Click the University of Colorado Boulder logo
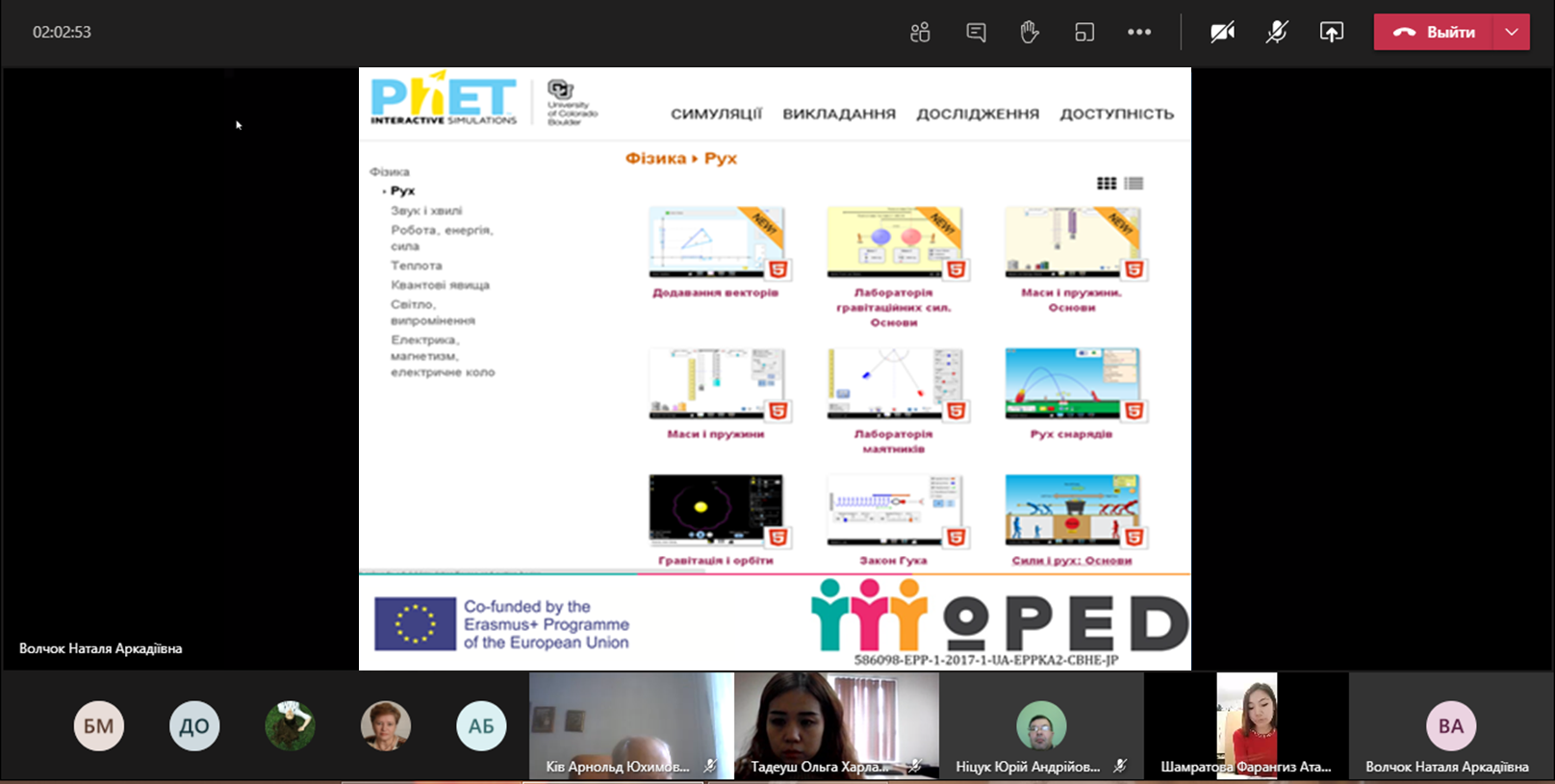The width and height of the screenshot is (1555, 784). click(x=572, y=102)
